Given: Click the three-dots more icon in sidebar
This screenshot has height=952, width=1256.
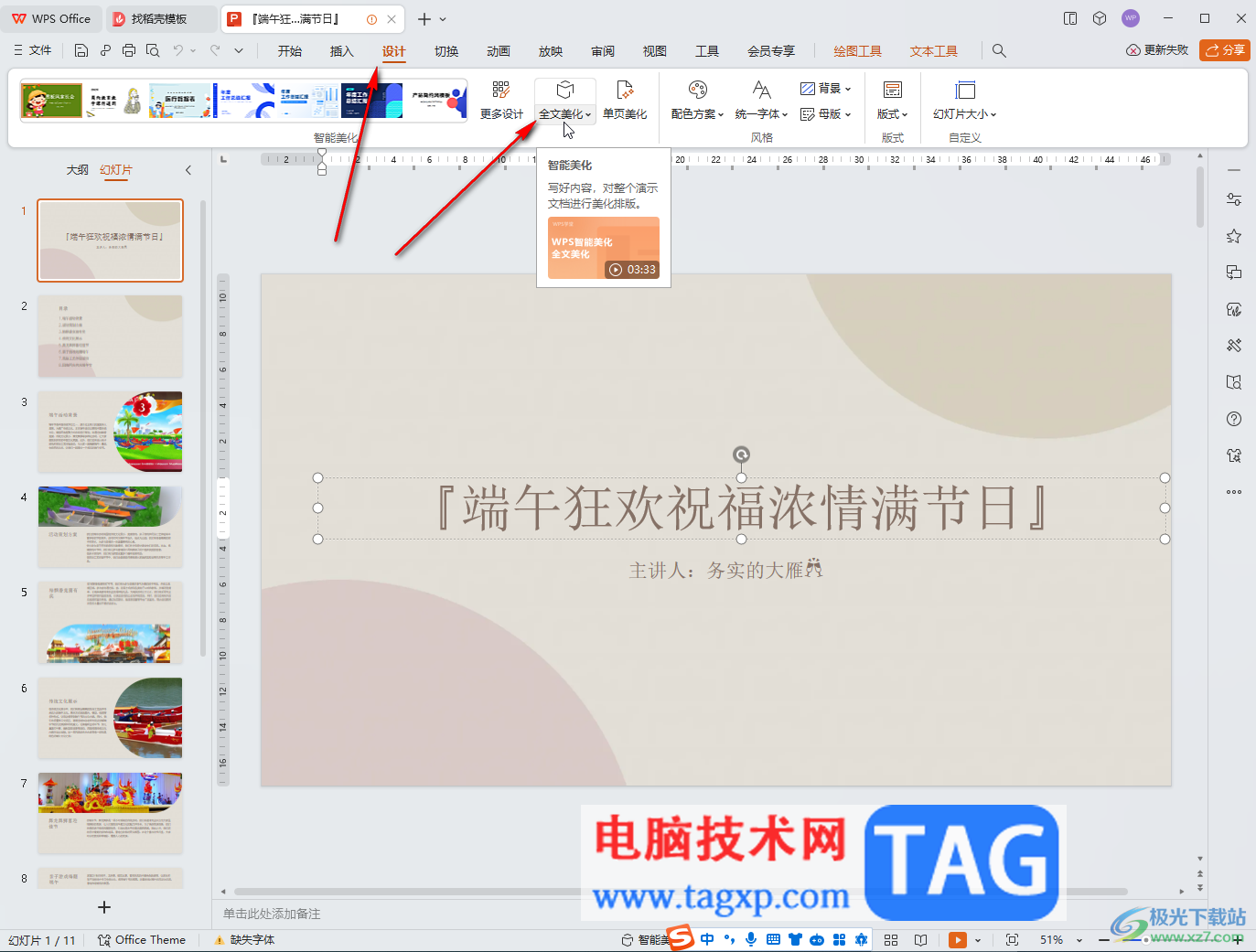Looking at the screenshot, I should (x=1234, y=492).
